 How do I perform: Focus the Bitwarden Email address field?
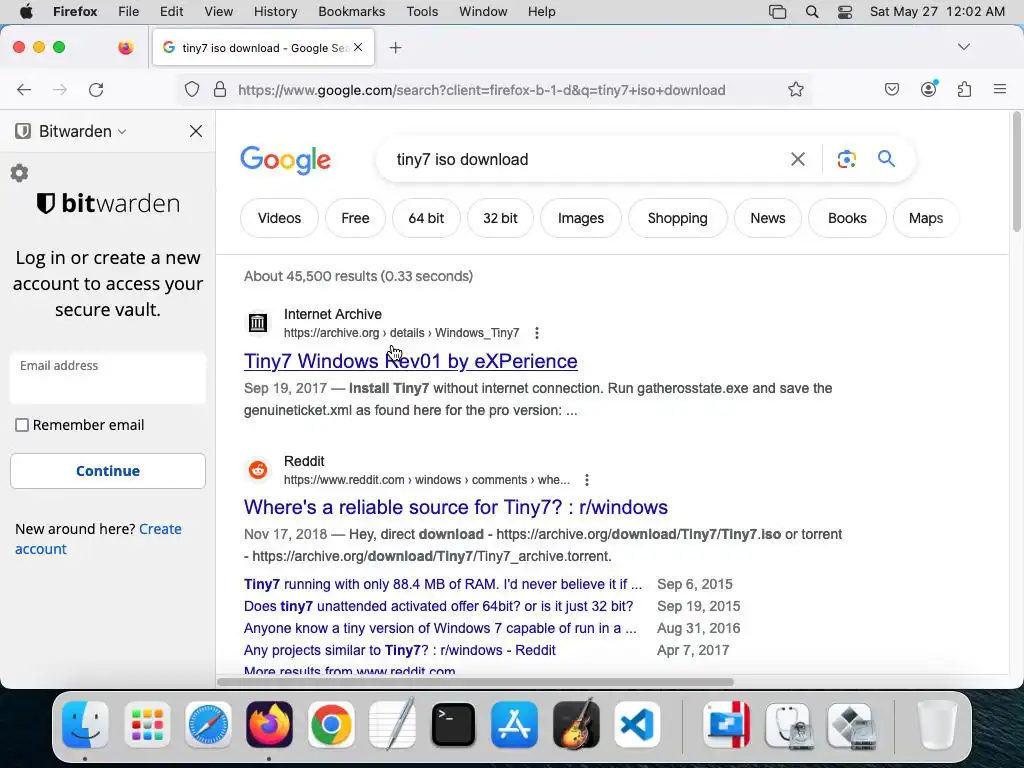(108, 378)
